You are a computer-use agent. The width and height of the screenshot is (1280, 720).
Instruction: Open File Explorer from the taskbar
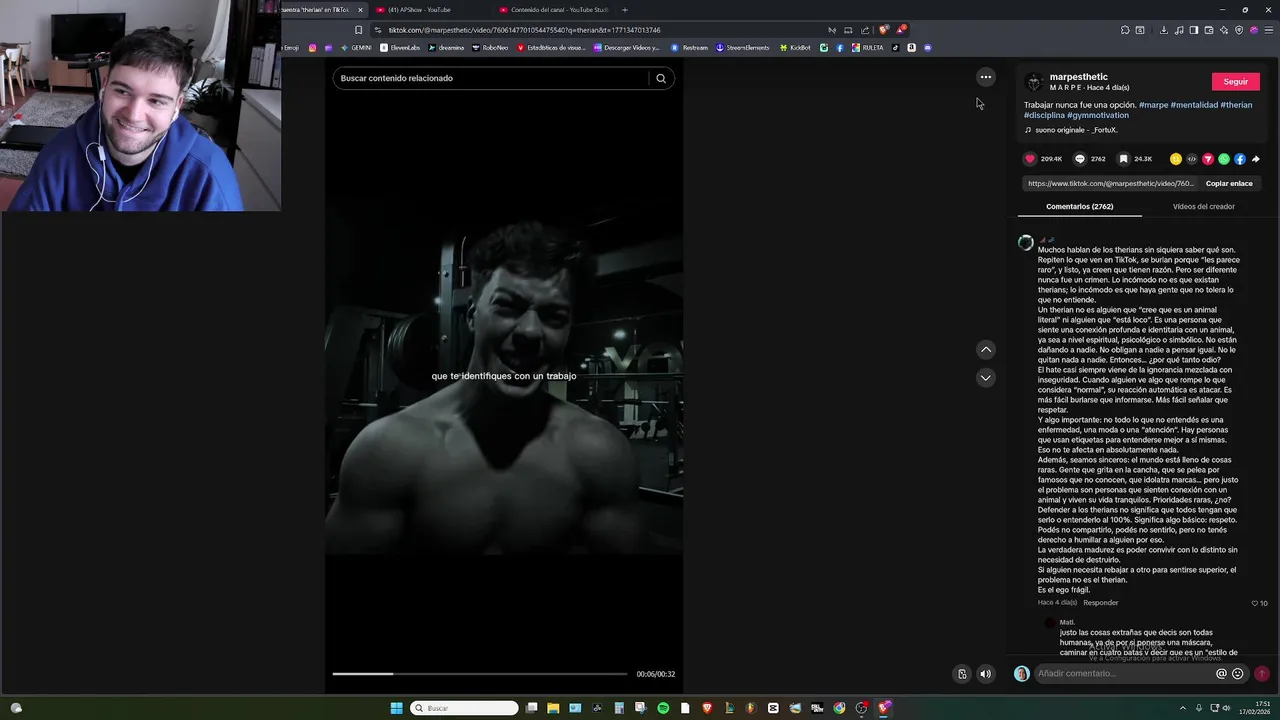[553, 708]
